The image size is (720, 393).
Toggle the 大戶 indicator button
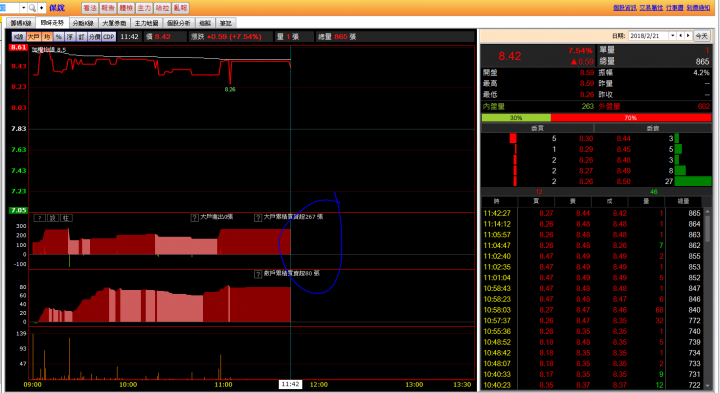(34, 37)
